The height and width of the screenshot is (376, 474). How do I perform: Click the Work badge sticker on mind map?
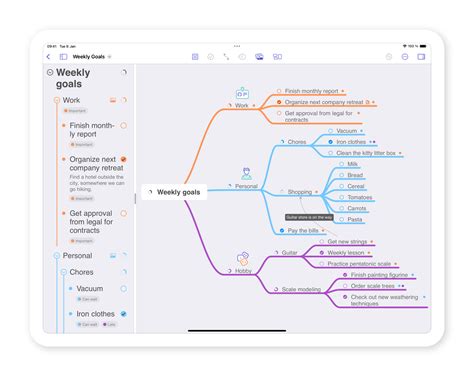coord(242,94)
